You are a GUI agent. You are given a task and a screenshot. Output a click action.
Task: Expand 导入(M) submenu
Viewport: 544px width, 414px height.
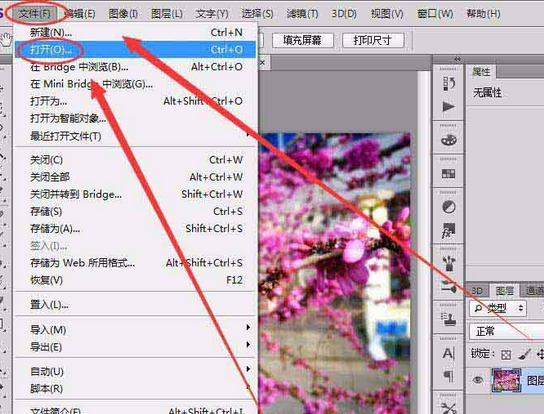coord(135,329)
